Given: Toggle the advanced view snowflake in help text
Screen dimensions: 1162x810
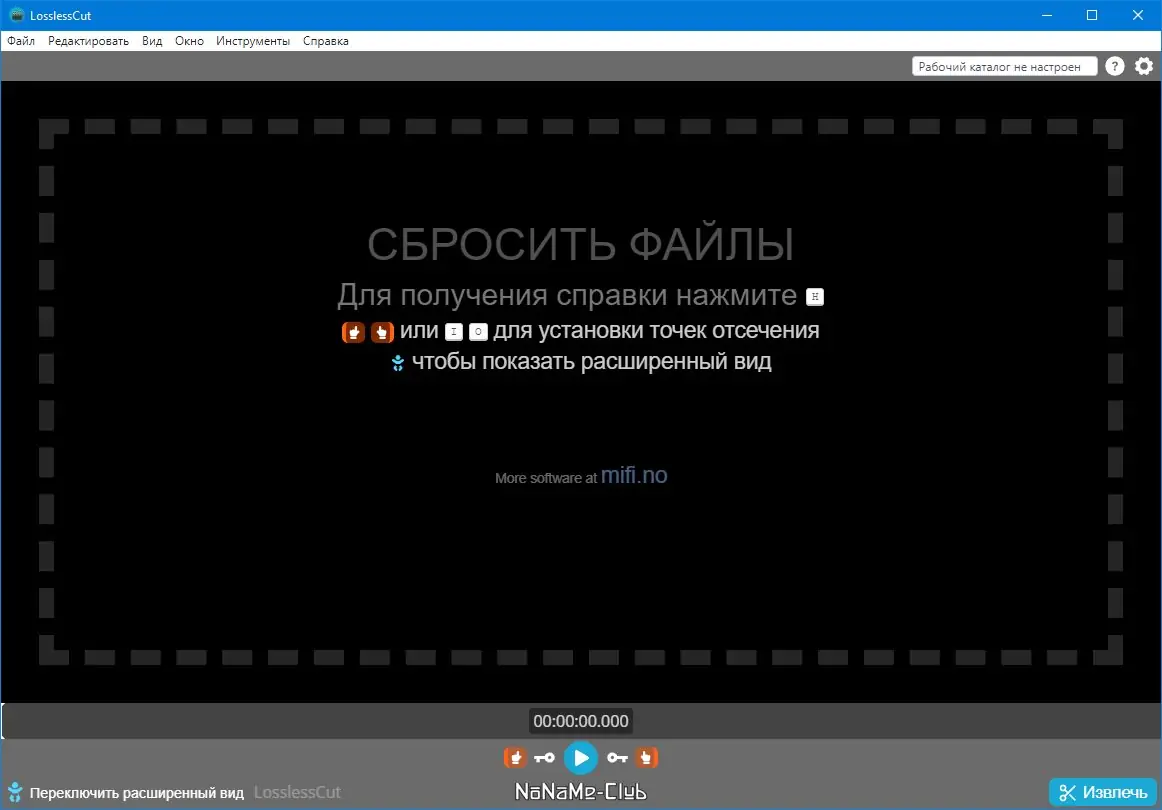Looking at the screenshot, I should click(396, 362).
